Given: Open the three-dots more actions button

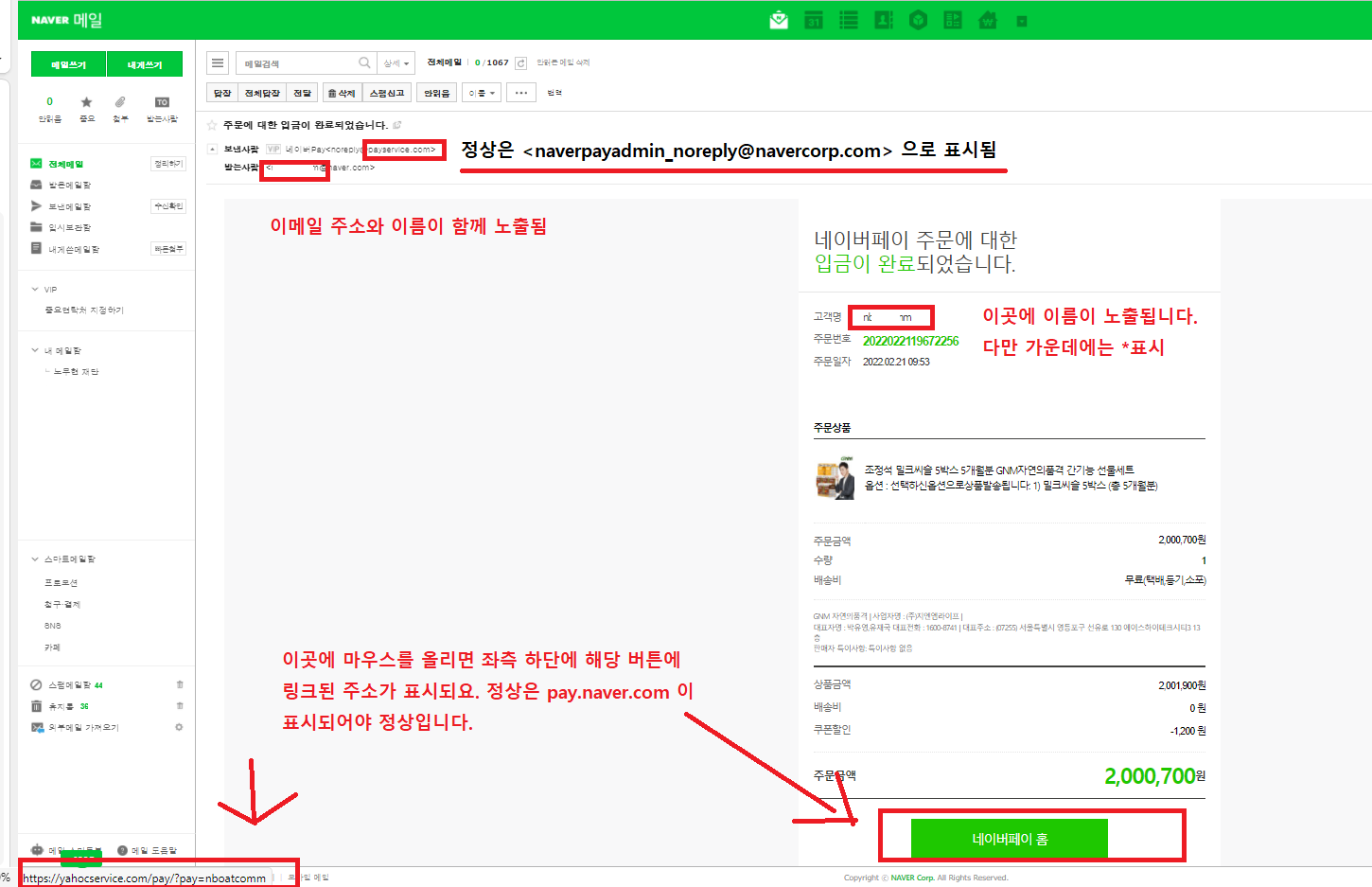Looking at the screenshot, I should (521, 93).
